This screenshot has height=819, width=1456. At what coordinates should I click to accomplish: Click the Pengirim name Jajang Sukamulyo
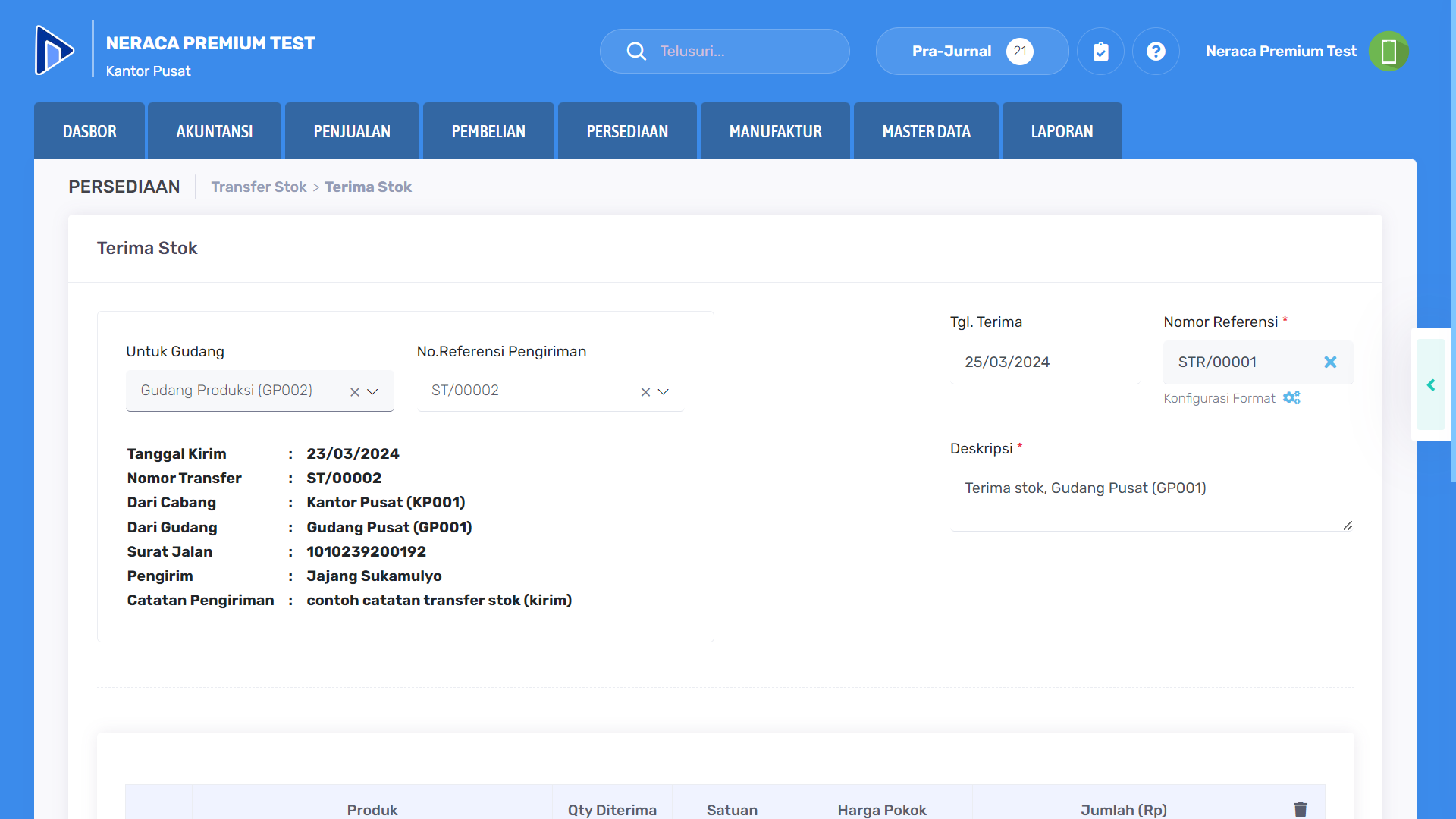point(374,576)
